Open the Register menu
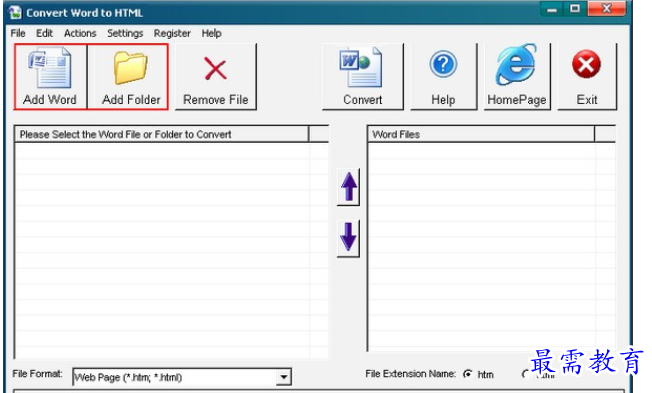The width and height of the screenshot is (652, 393). [172, 33]
